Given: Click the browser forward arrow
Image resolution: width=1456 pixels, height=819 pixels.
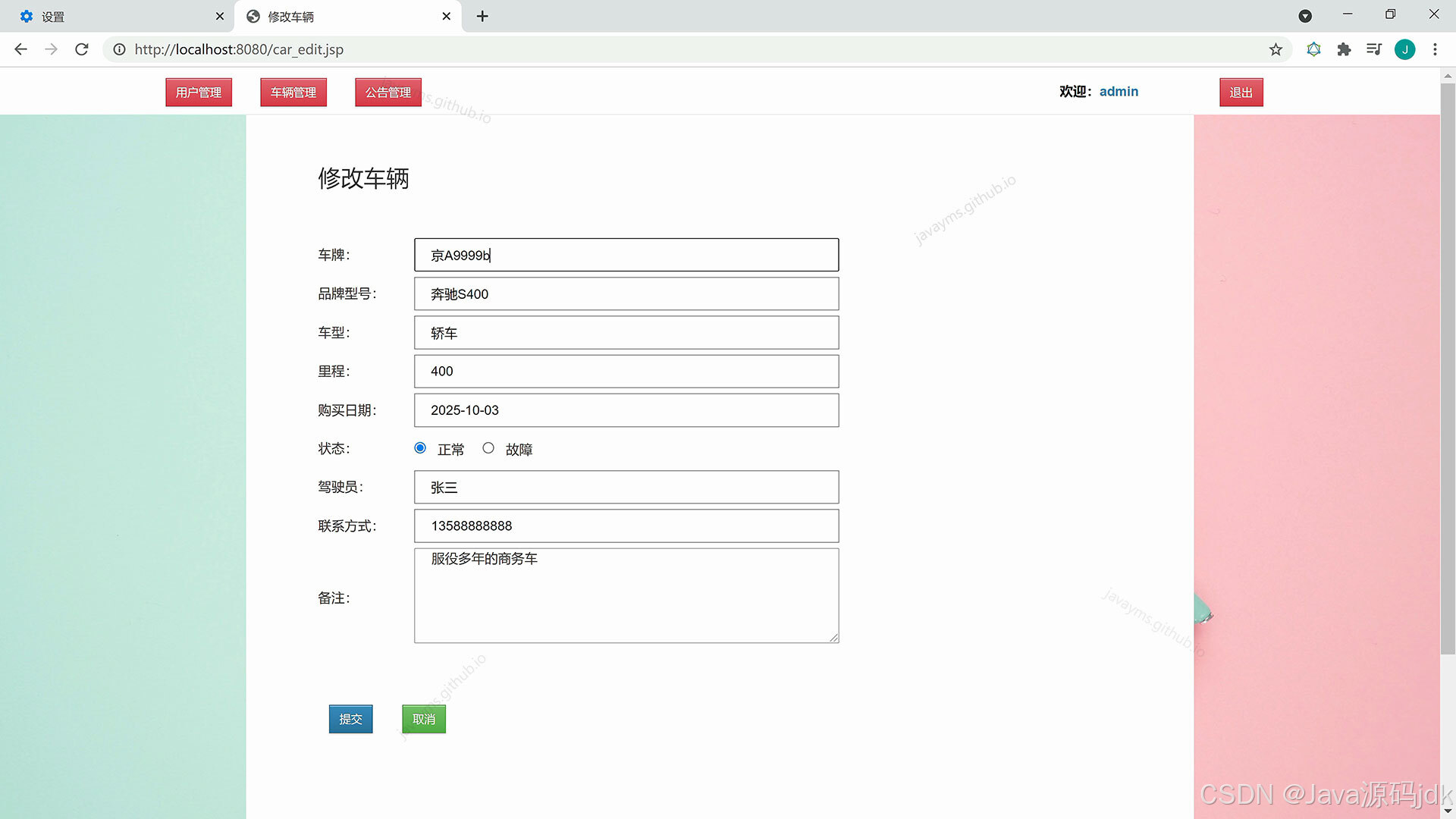Looking at the screenshot, I should [51, 49].
